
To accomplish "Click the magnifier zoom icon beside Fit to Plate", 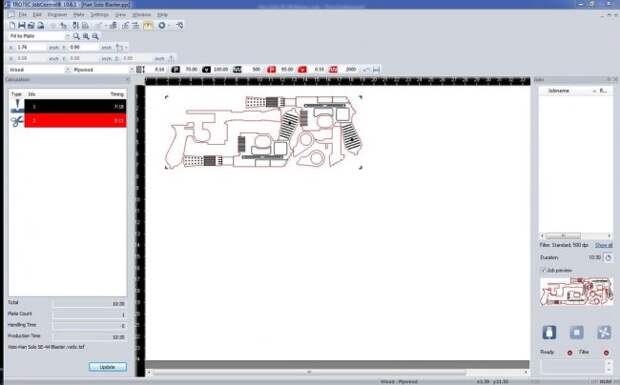I will (76, 36).
